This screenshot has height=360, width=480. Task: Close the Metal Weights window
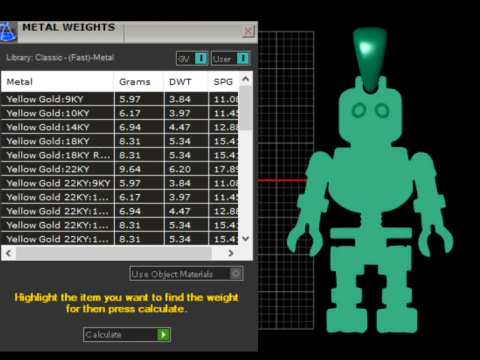pyautogui.click(x=248, y=31)
